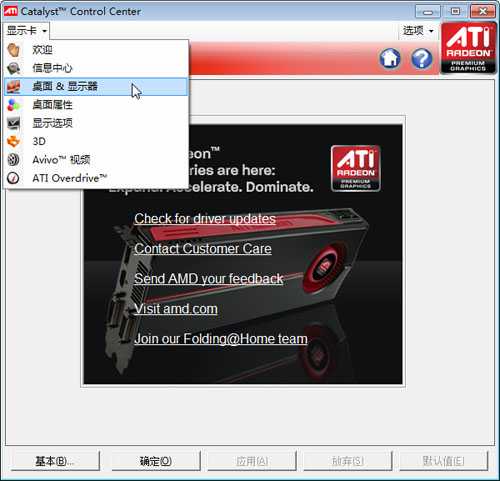Open the Check for driver updates link
The width and height of the screenshot is (500, 481).
pyautogui.click(x=205, y=219)
